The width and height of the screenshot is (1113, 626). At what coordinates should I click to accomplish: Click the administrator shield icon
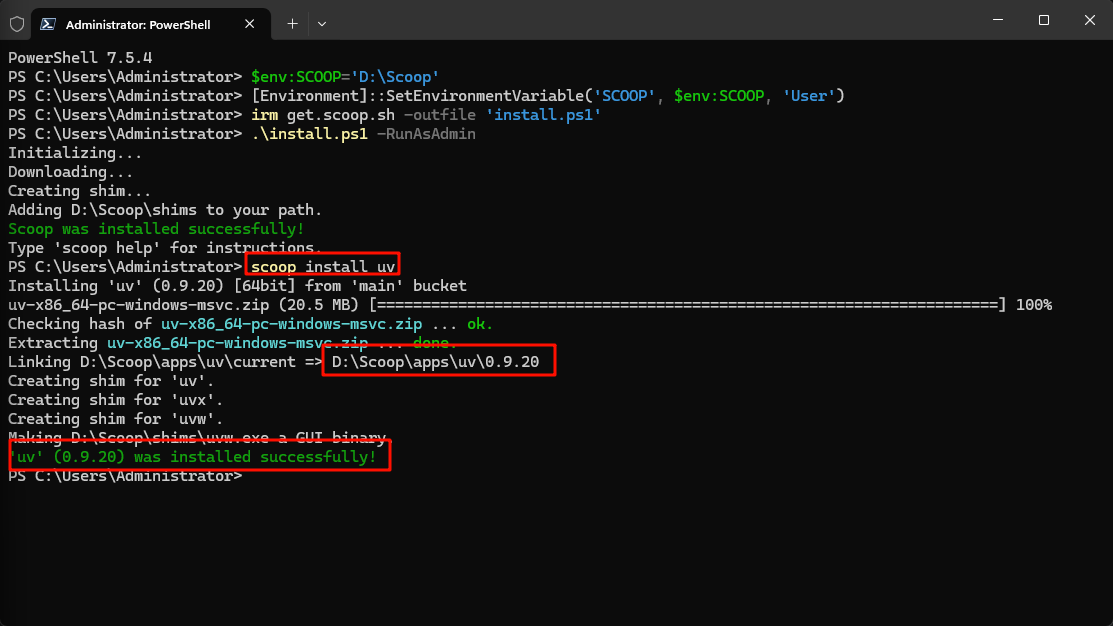click(x=17, y=23)
